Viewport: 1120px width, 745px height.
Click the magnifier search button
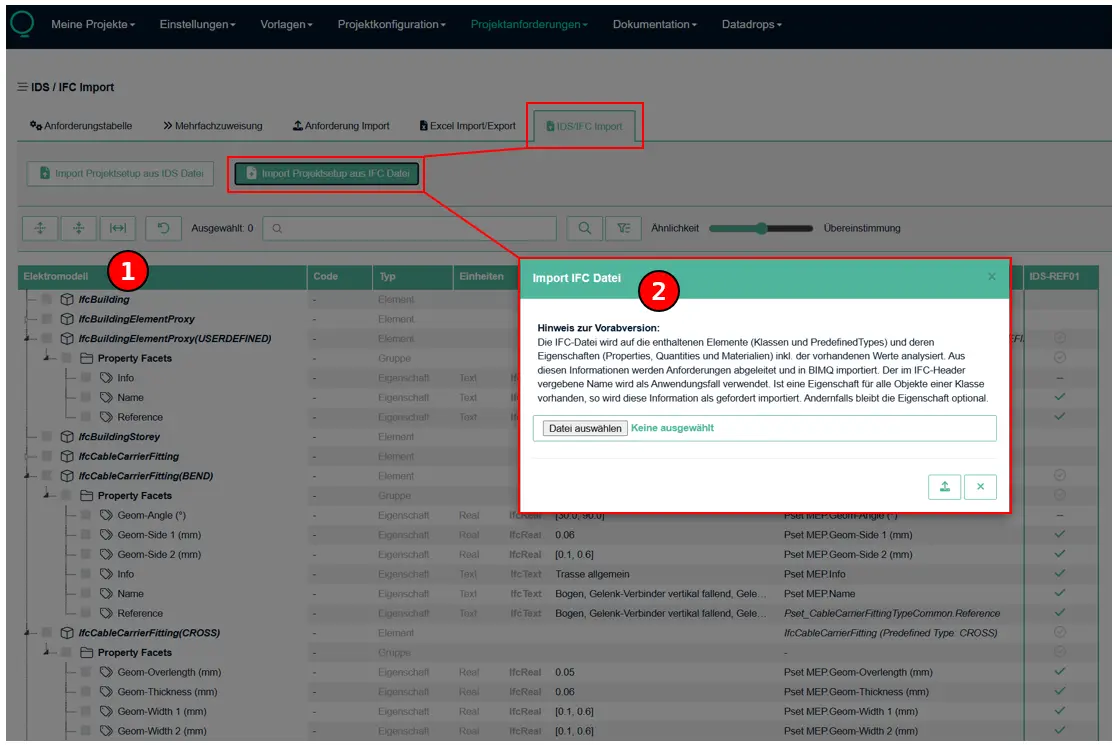585,228
